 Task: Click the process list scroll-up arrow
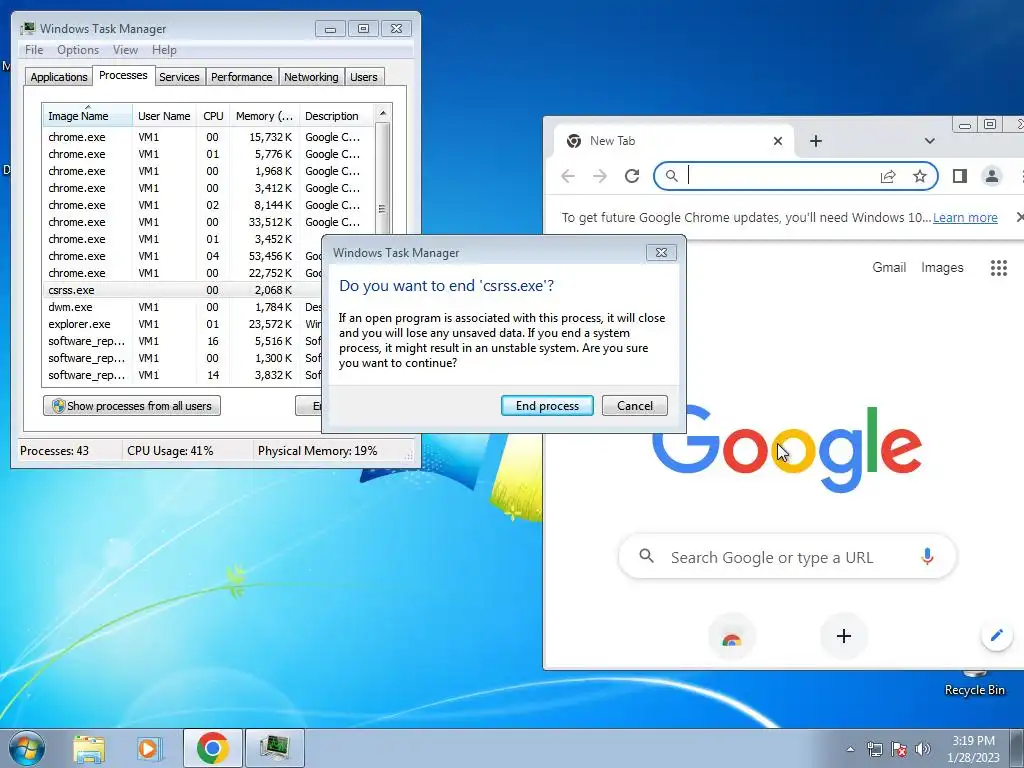click(383, 113)
